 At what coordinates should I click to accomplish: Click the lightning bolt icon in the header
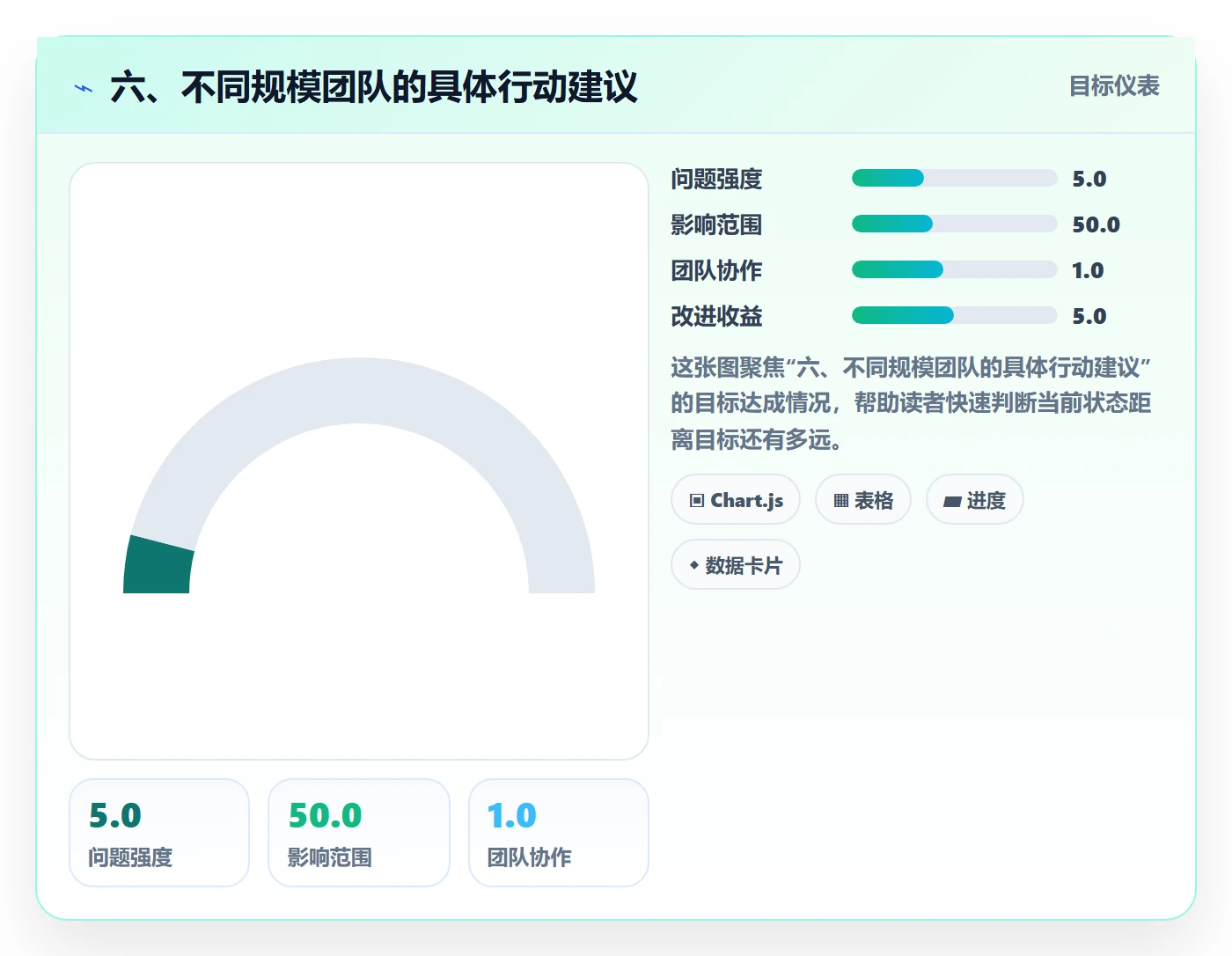(x=84, y=88)
